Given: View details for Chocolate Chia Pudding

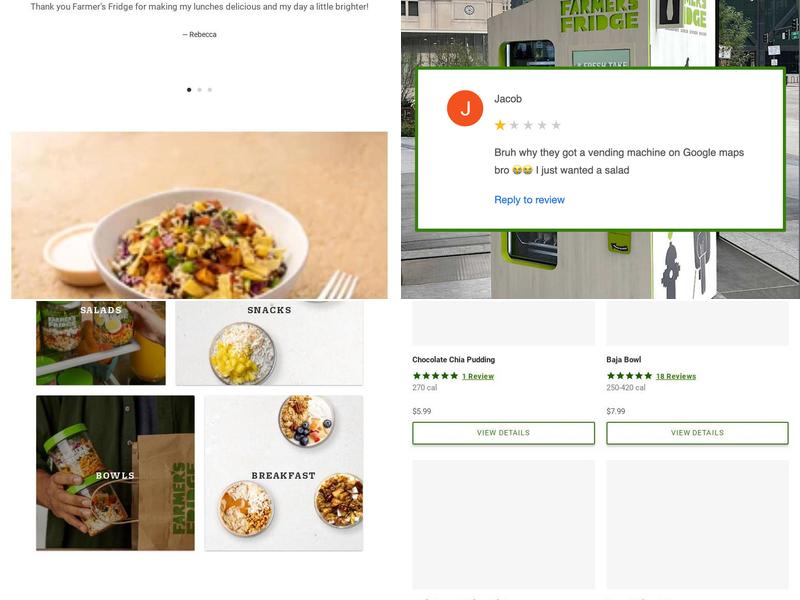Looking at the screenshot, I should [x=504, y=433].
